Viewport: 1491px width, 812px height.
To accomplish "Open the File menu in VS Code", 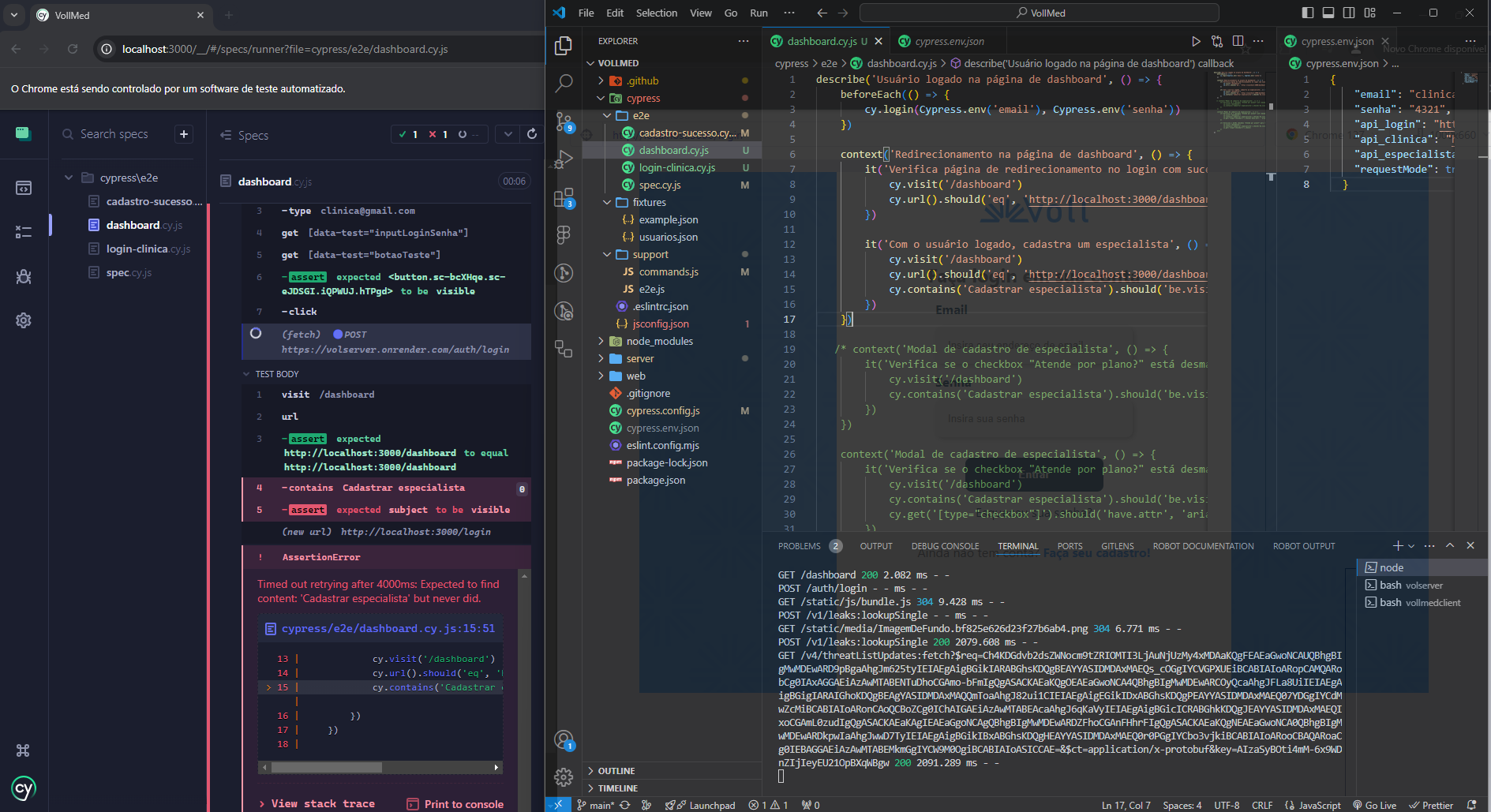I will (586, 13).
